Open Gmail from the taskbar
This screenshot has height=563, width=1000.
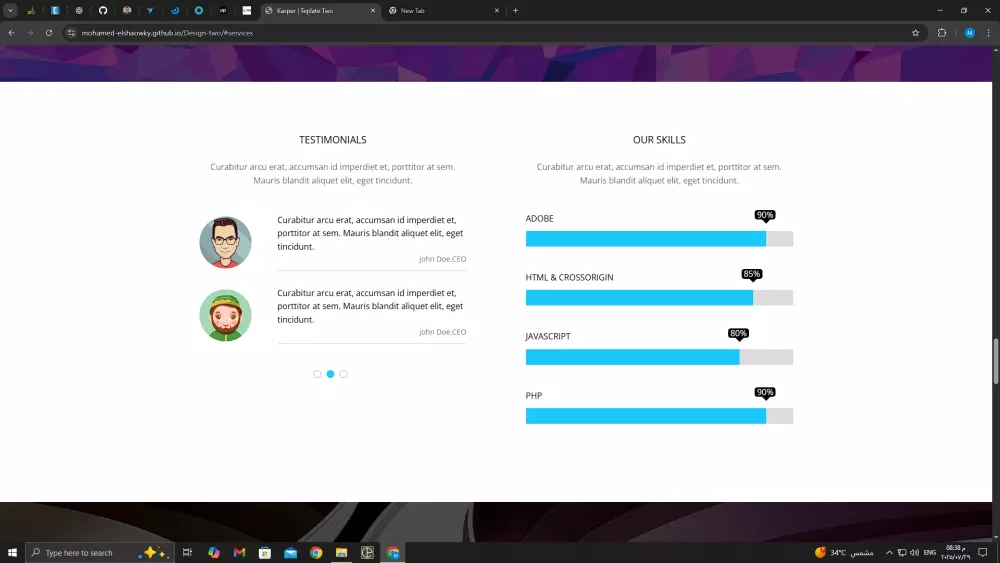(x=239, y=552)
